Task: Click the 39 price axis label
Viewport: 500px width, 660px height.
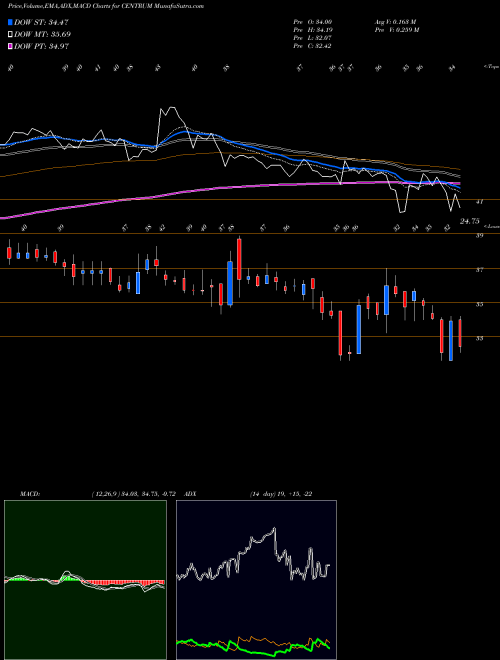Action: point(479,236)
